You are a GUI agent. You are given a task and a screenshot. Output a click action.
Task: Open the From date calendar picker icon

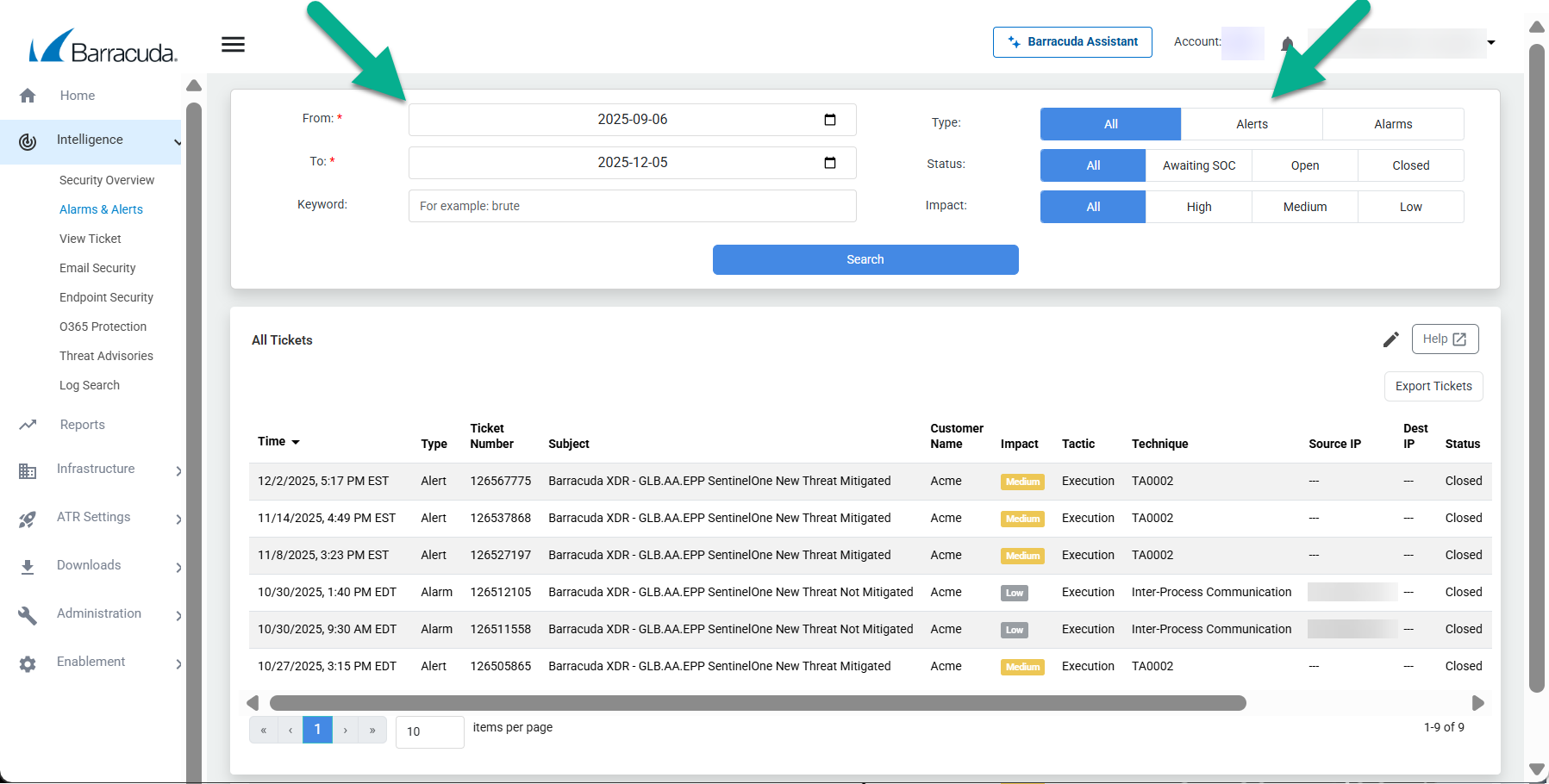point(829,120)
